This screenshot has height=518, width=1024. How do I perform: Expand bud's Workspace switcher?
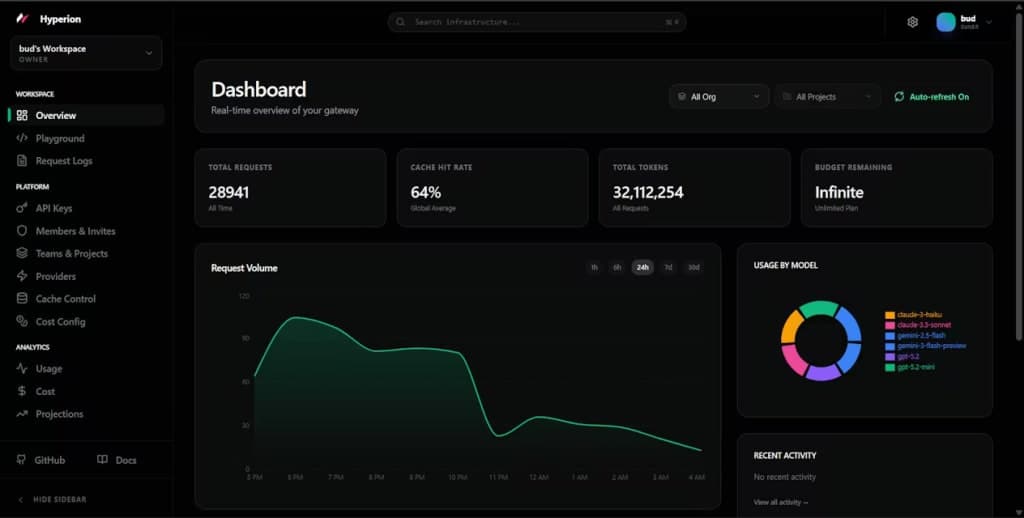pos(86,53)
